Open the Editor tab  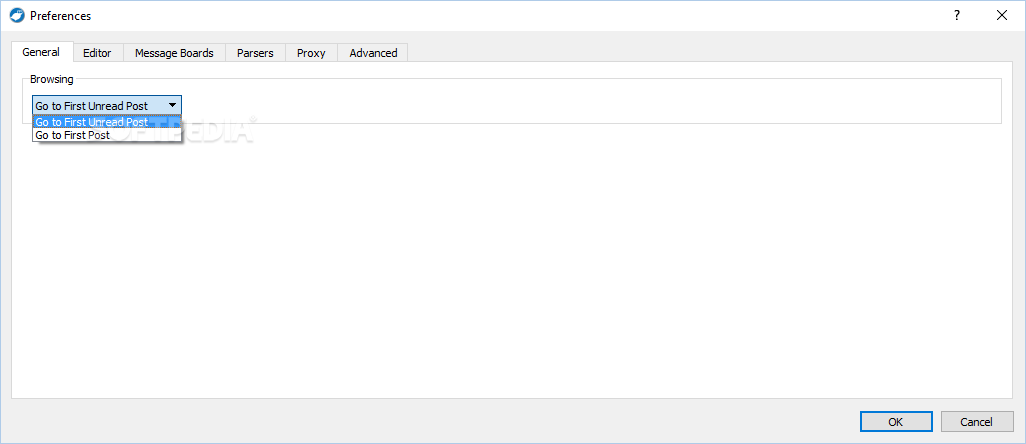[97, 53]
